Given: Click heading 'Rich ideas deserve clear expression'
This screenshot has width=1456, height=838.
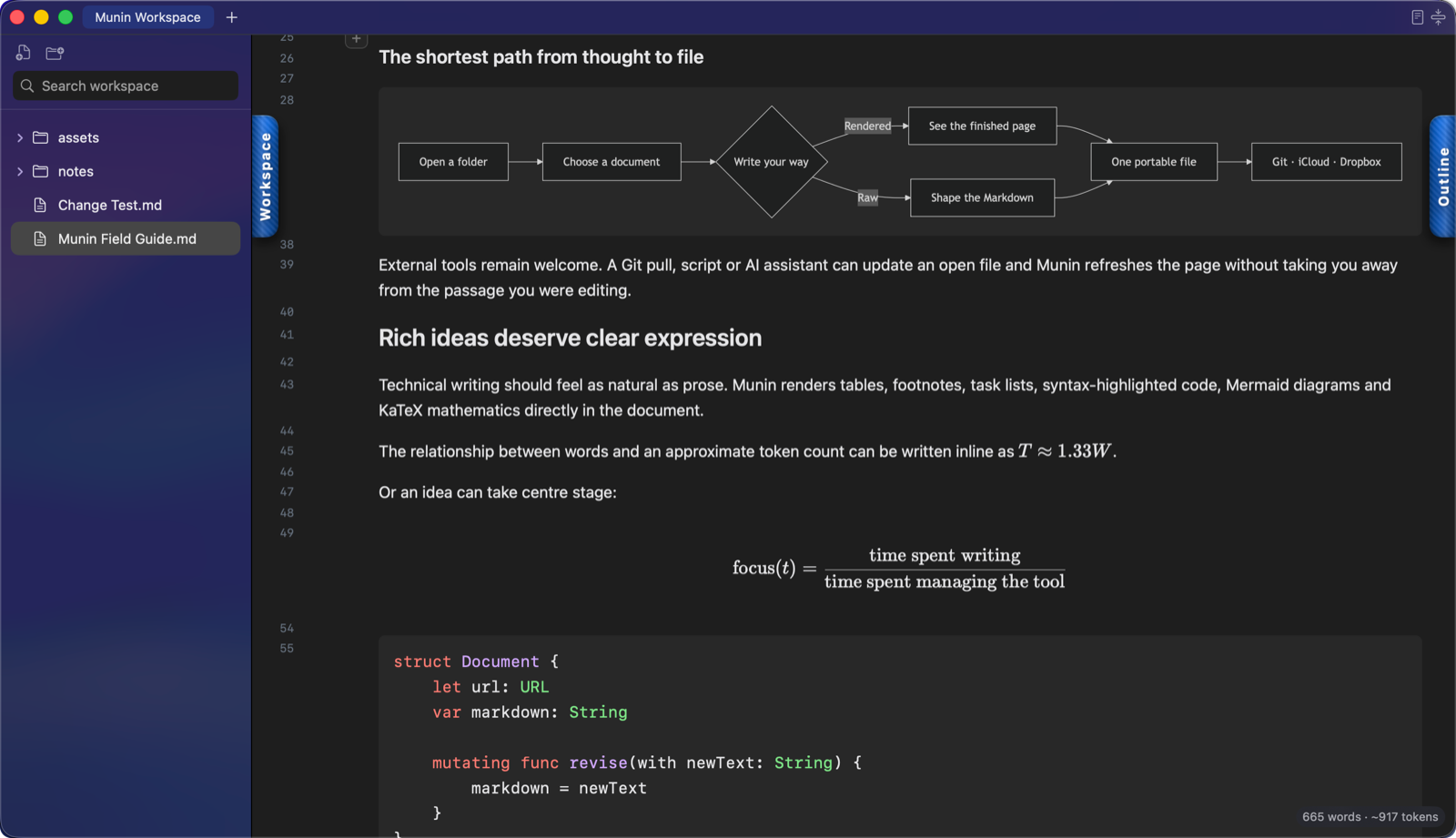Looking at the screenshot, I should (570, 338).
